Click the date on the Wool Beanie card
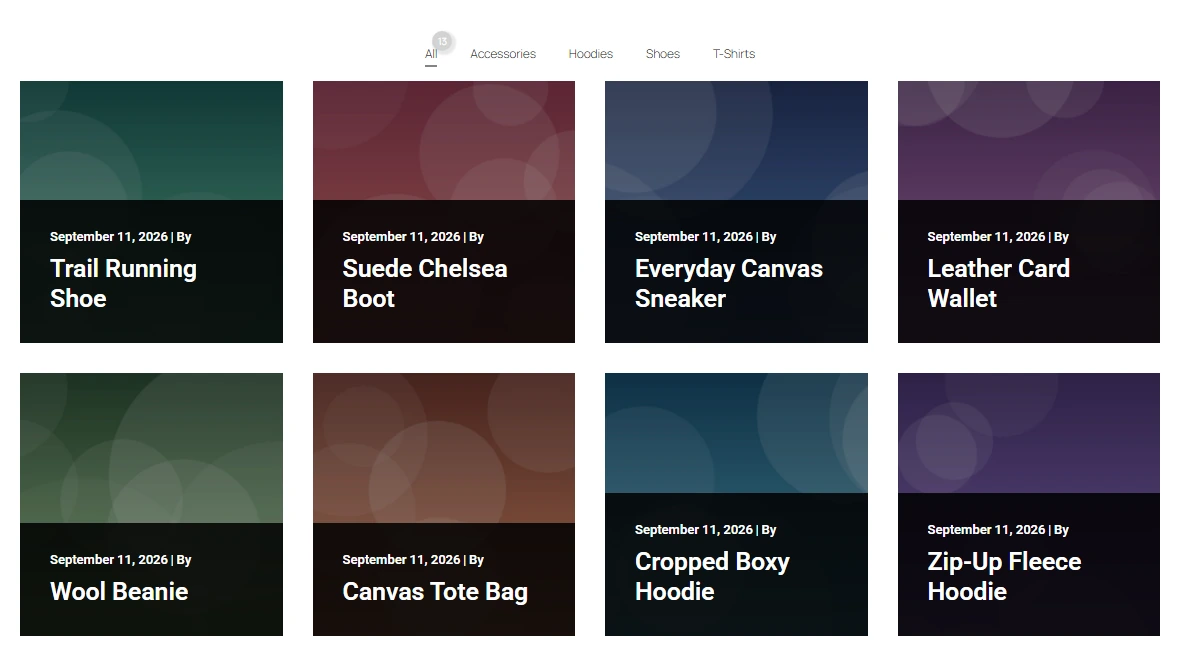Viewport: 1180px width, 655px height. click(x=108, y=559)
